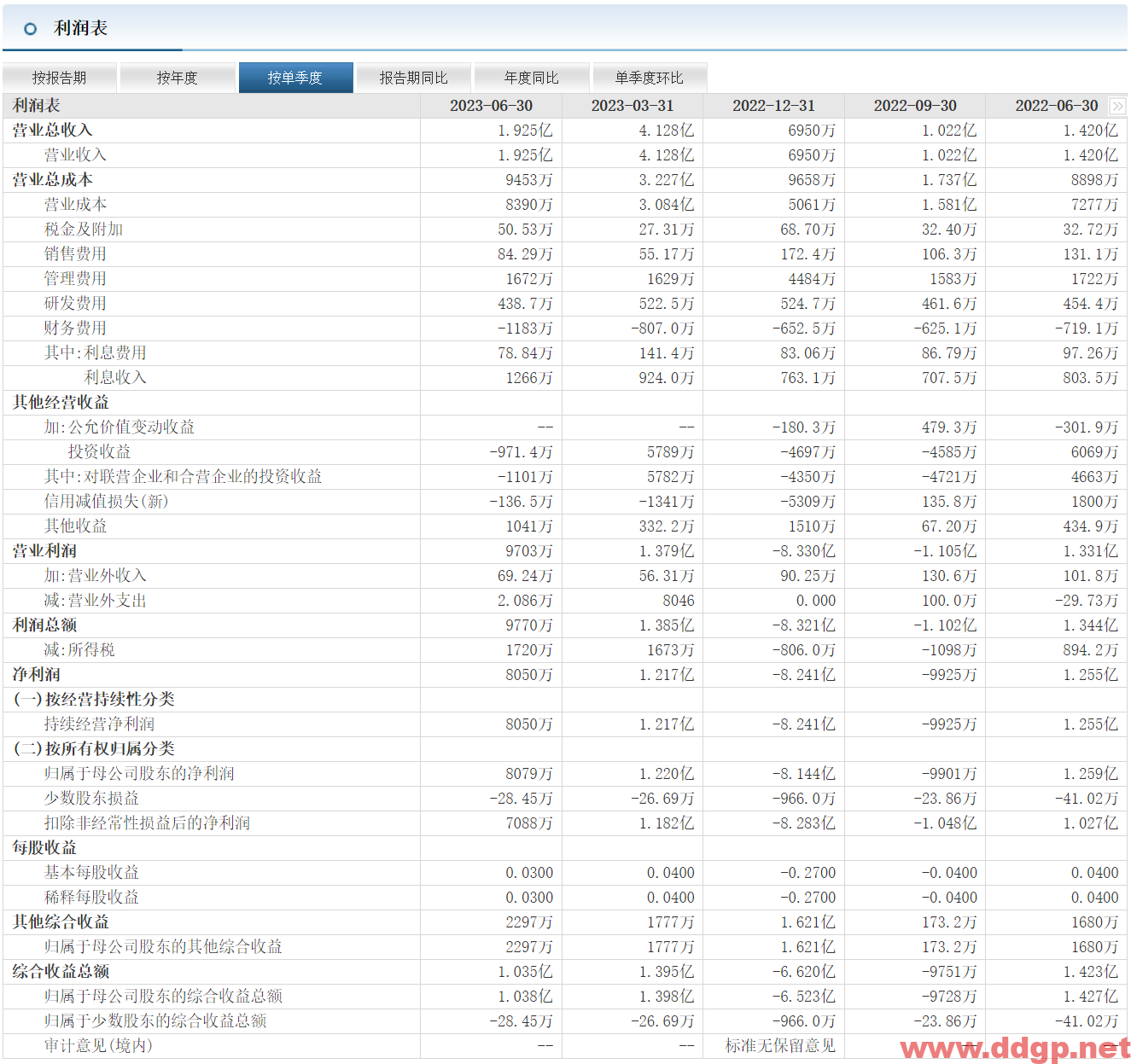This screenshot has width=1131, height=1064.
Task: Click the 加:公允价值变动收益 row label
Action: pyautogui.click(x=120, y=427)
